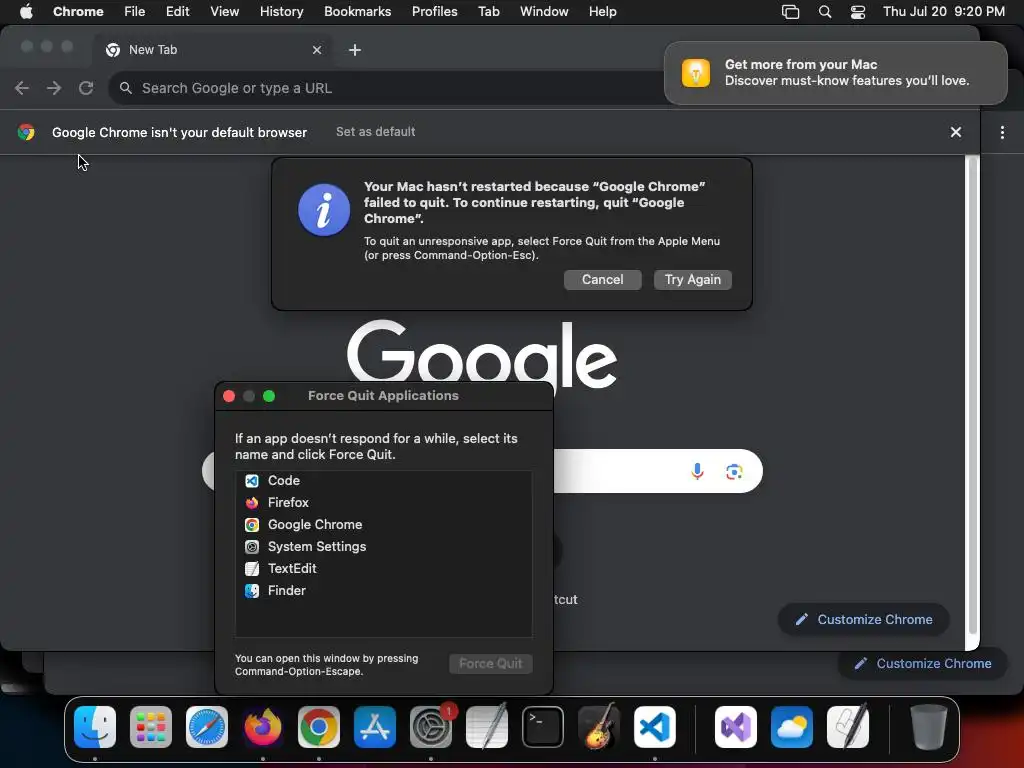The height and width of the screenshot is (768, 1024).
Task: Open Visual Studio purple icon in Dock
Action: click(x=736, y=727)
